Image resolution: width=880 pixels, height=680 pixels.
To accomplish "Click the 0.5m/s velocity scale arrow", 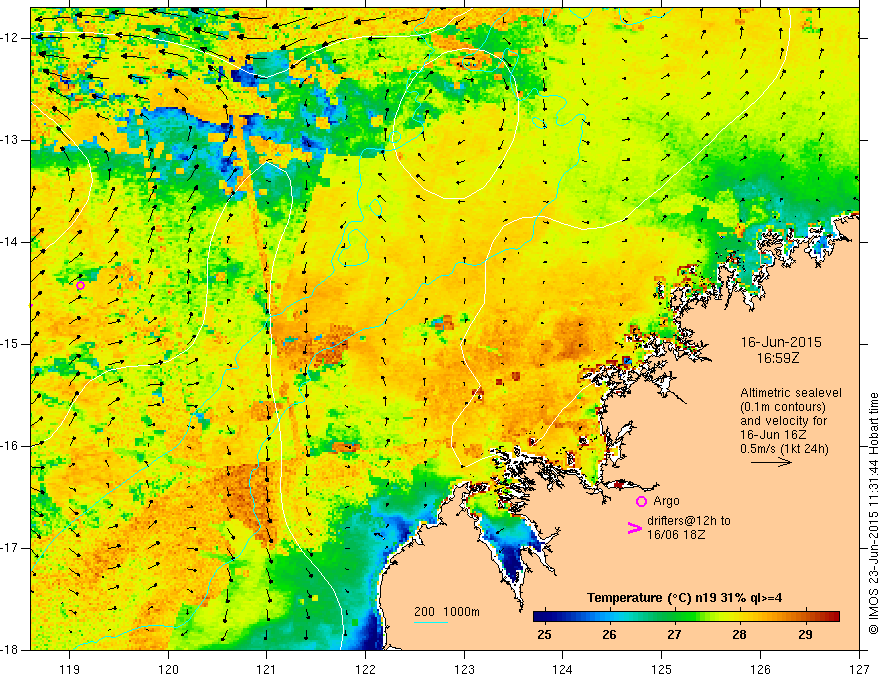I will click(x=771, y=462).
